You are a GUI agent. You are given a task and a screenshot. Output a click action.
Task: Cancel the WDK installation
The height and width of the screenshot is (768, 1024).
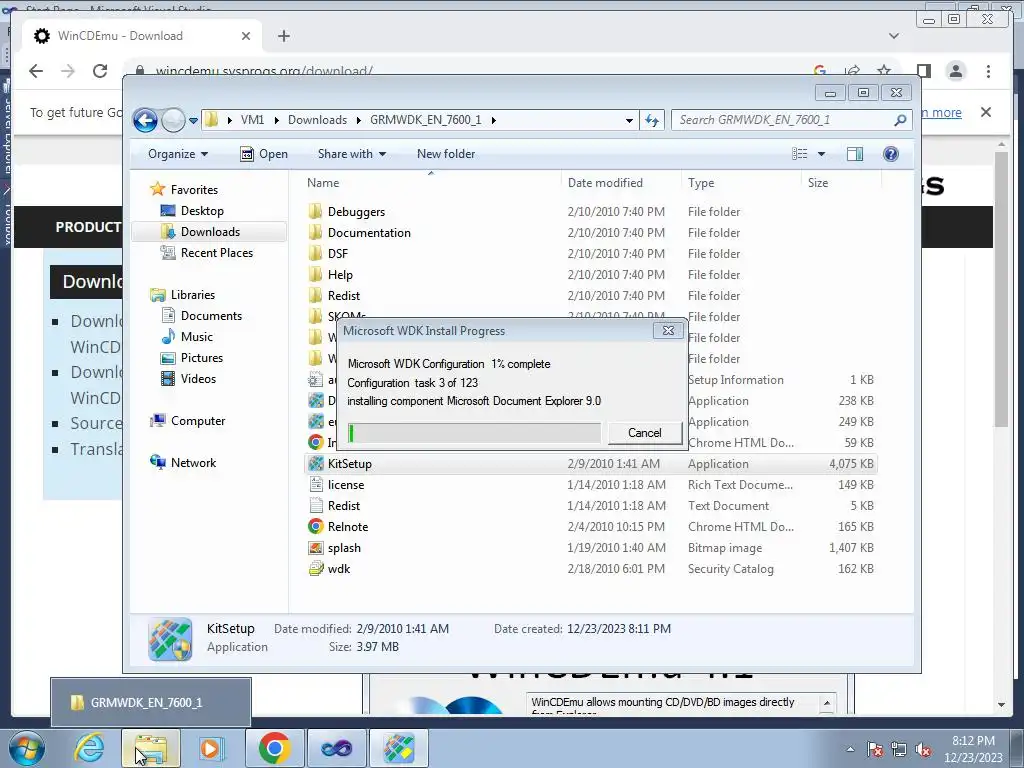click(x=645, y=433)
